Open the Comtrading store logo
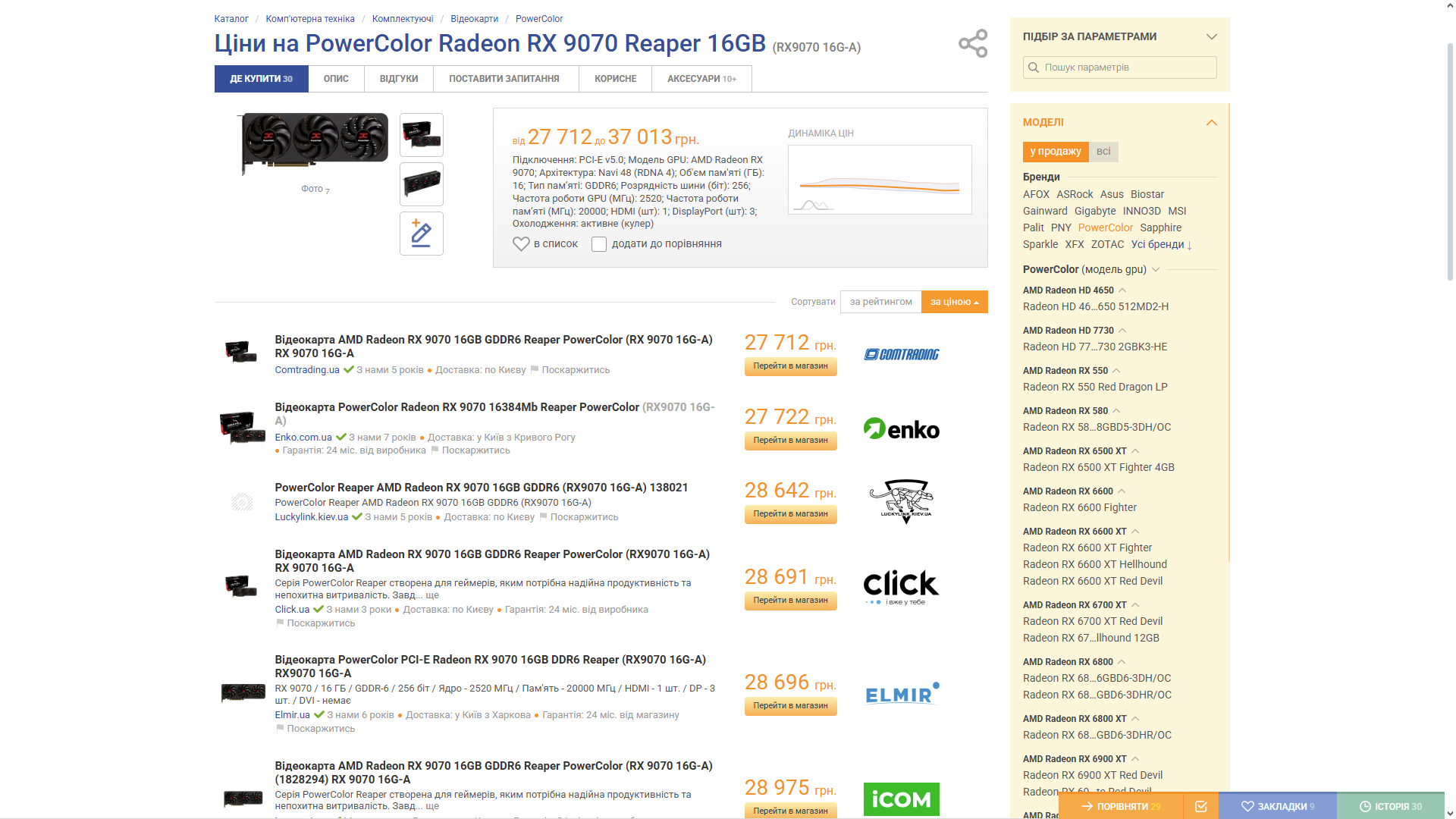Screen dimensions: 1456x819 click(902, 354)
